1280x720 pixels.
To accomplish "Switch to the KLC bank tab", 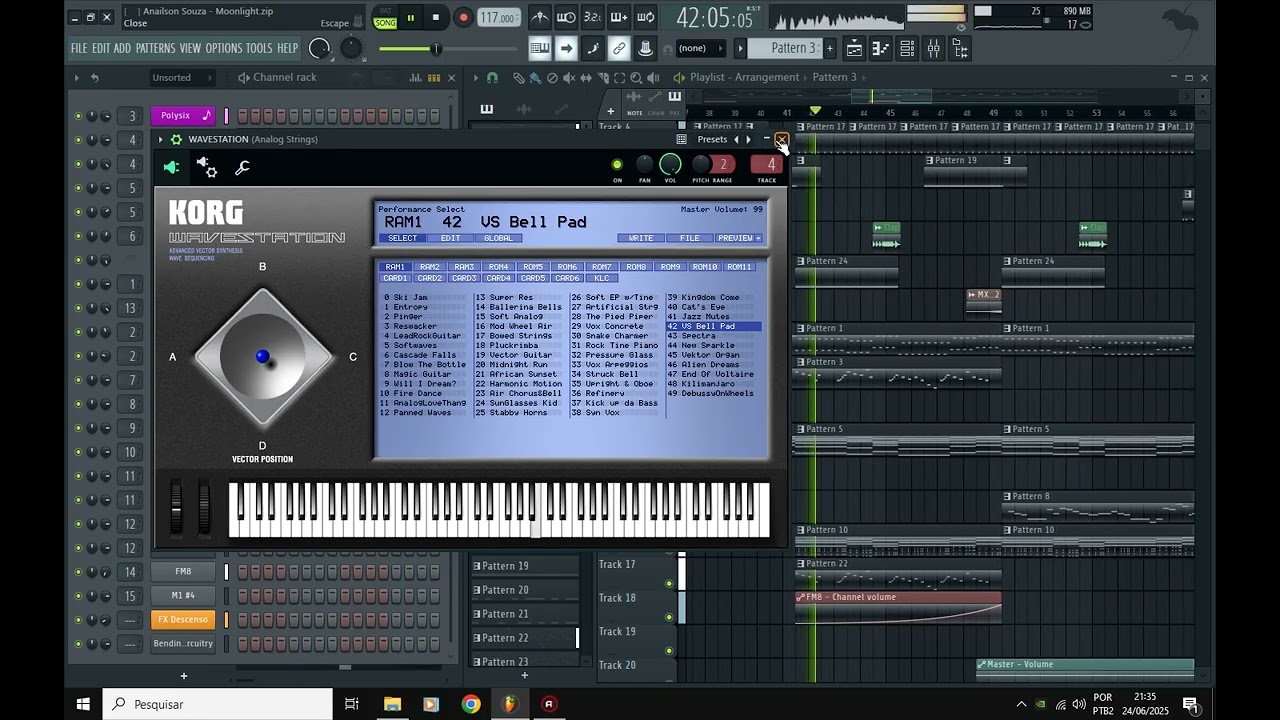I will click(601, 278).
